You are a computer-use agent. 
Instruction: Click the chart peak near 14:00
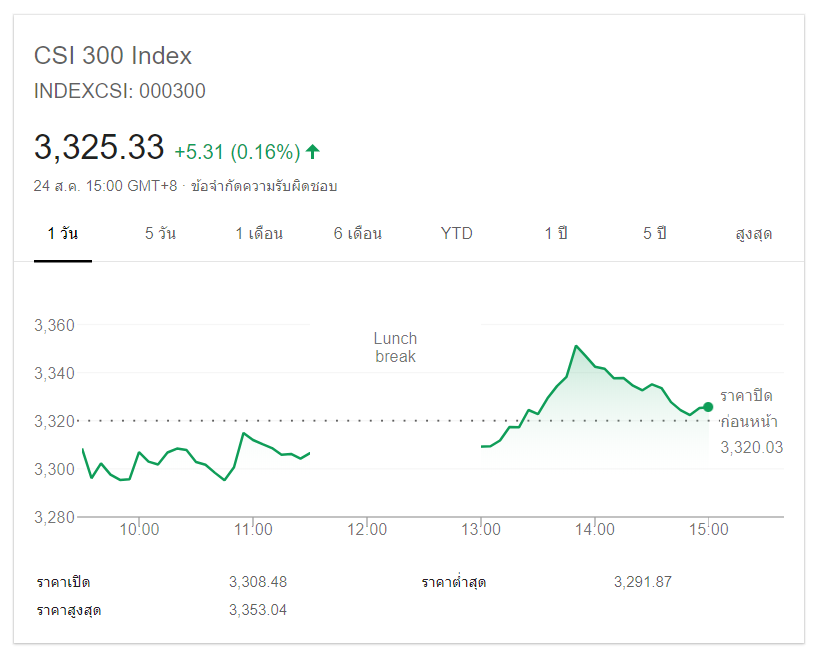577,346
